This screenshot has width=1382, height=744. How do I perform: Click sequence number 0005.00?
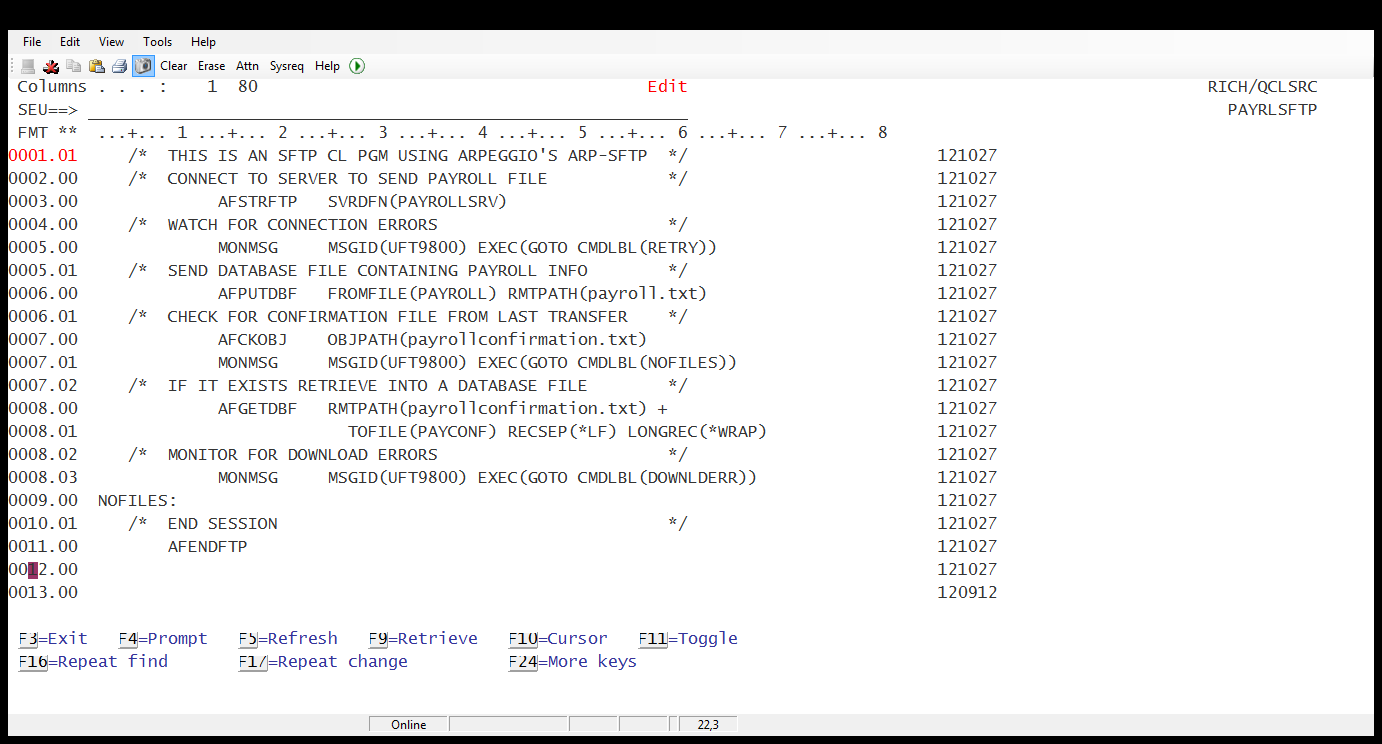point(43,248)
